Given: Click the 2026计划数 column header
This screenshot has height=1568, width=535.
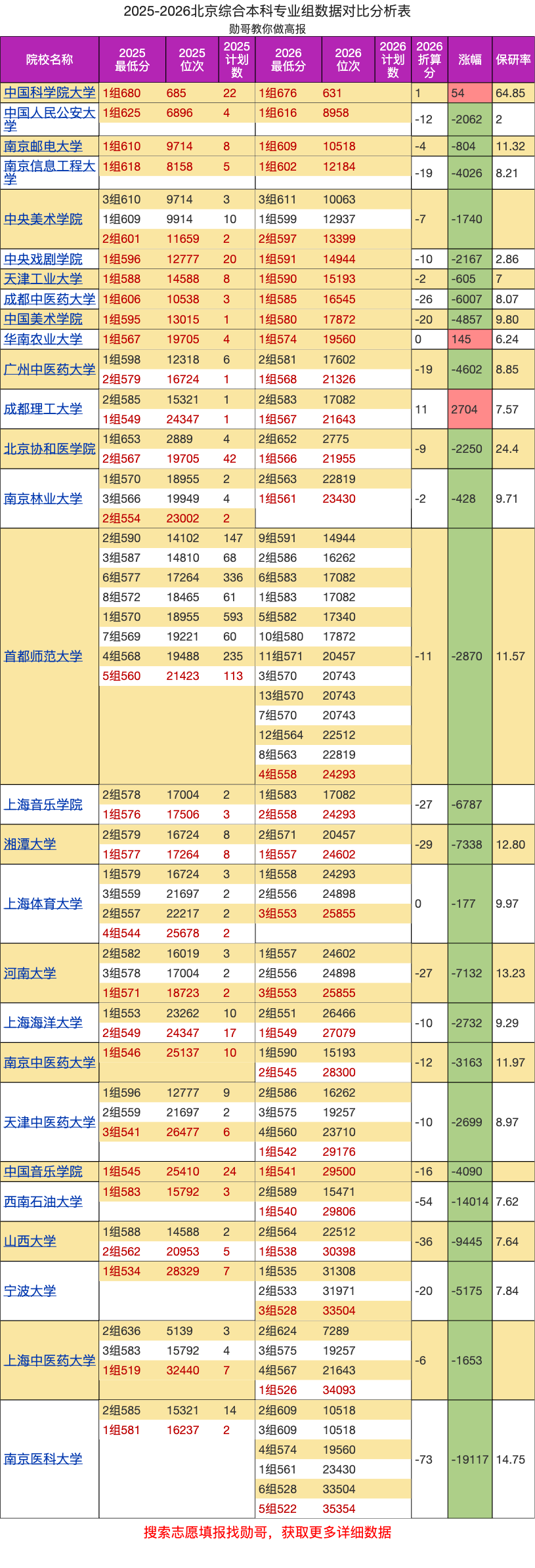Looking at the screenshot, I should point(393,59).
